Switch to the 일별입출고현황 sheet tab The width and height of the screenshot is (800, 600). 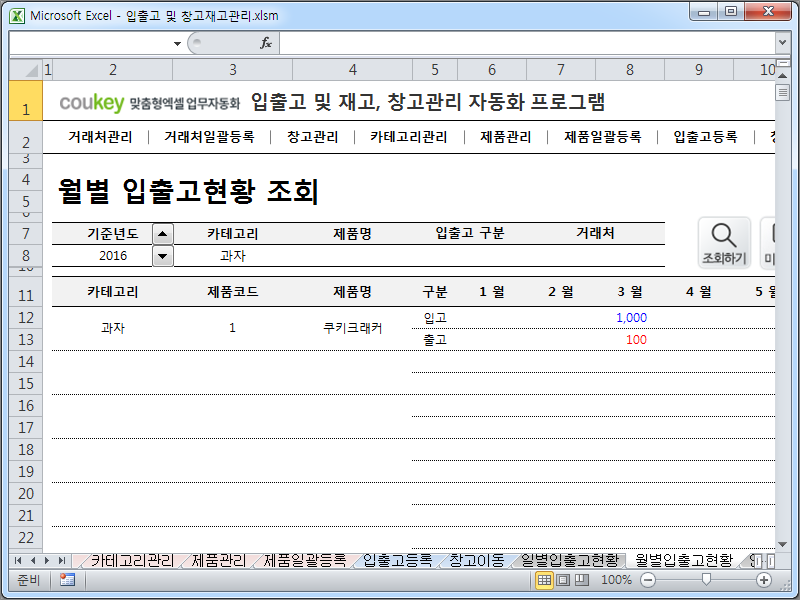pos(569,561)
